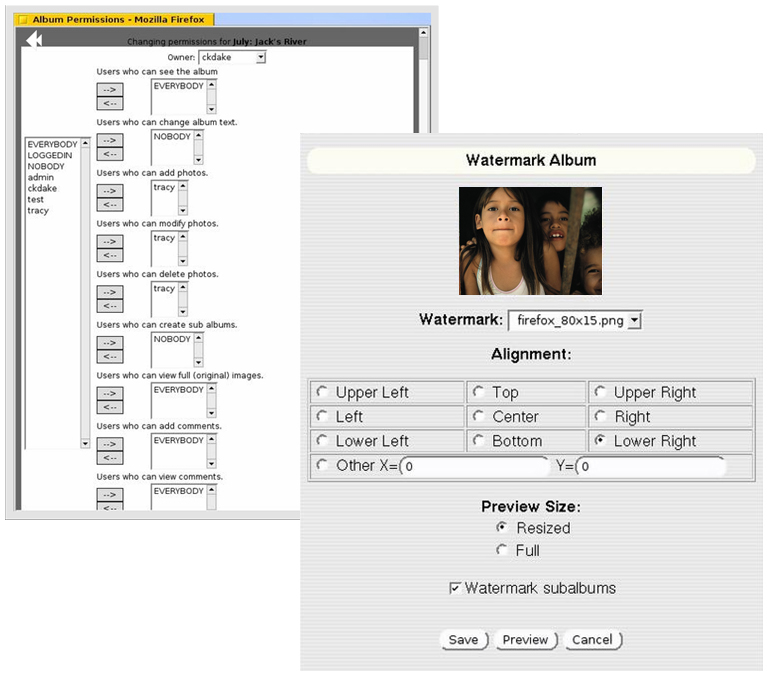Click scroll-up arrow of all-users list
Viewport: 767px width, 676px height.
(x=85, y=143)
